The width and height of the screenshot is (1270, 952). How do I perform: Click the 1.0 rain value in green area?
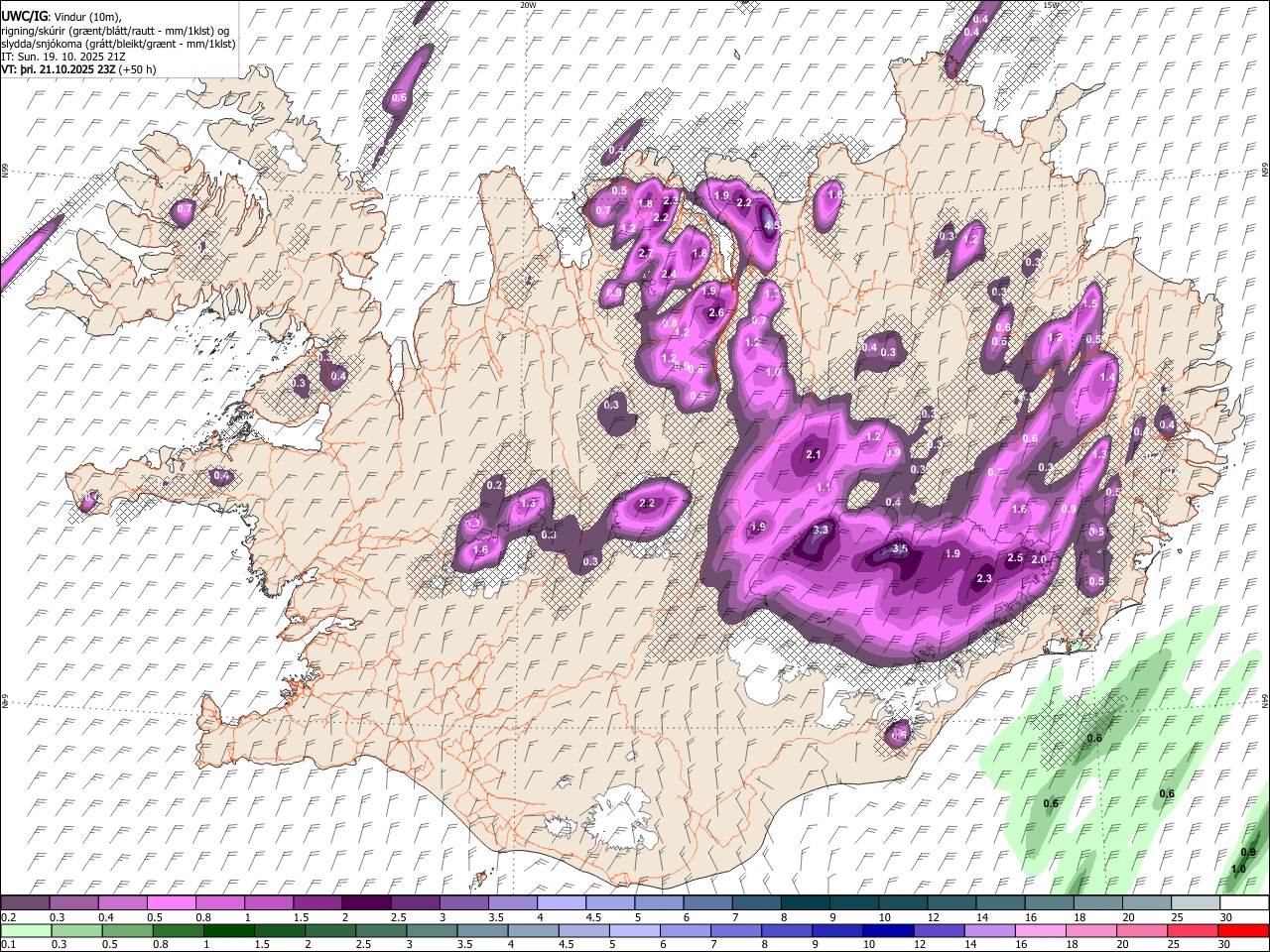point(1238,870)
